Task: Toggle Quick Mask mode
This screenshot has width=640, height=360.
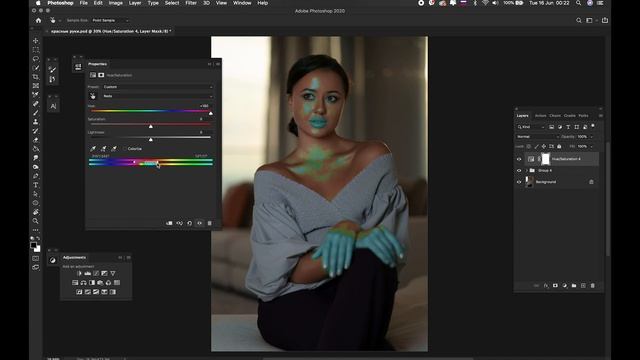Action: coord(36,258)
